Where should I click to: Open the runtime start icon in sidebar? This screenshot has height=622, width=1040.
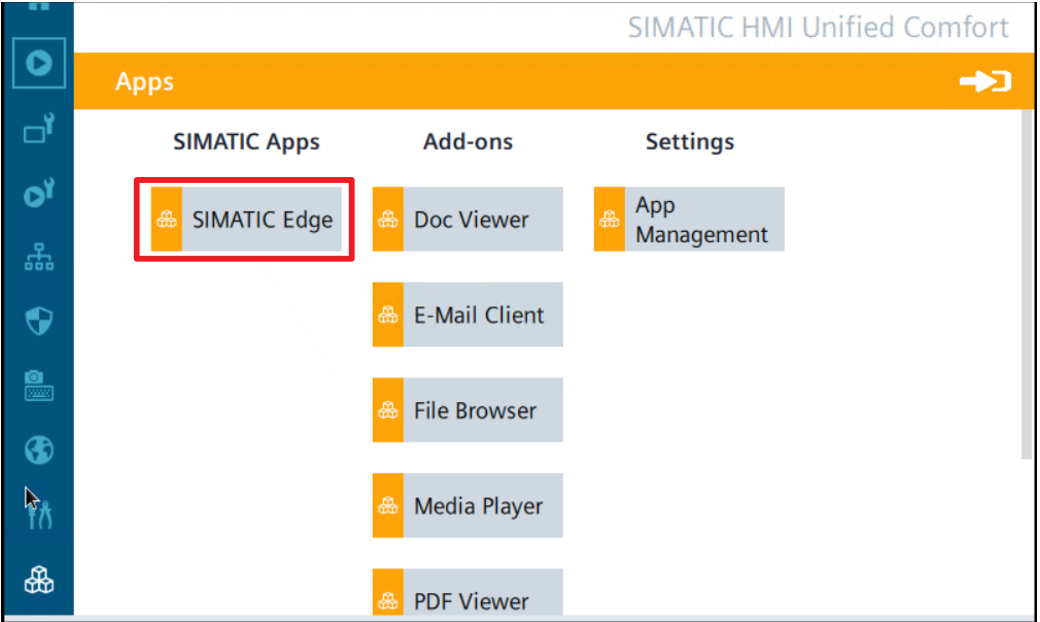click(38, 63)
